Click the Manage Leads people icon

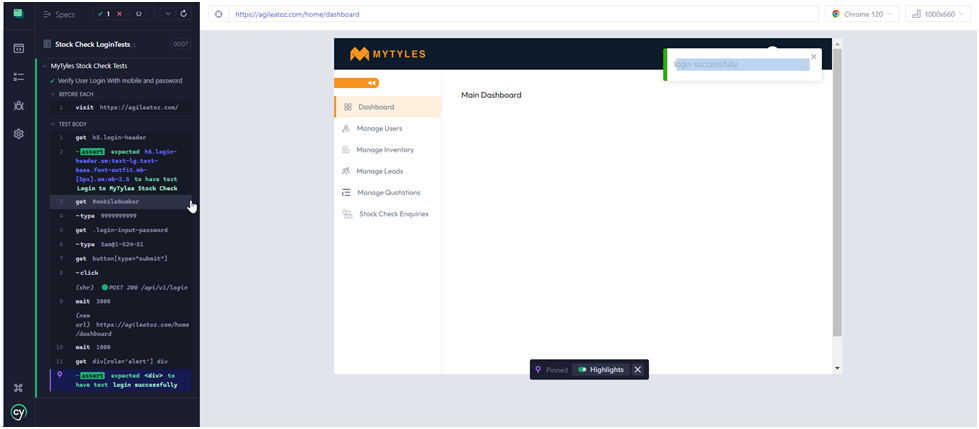pyautogui.click(x=346, y=171)
